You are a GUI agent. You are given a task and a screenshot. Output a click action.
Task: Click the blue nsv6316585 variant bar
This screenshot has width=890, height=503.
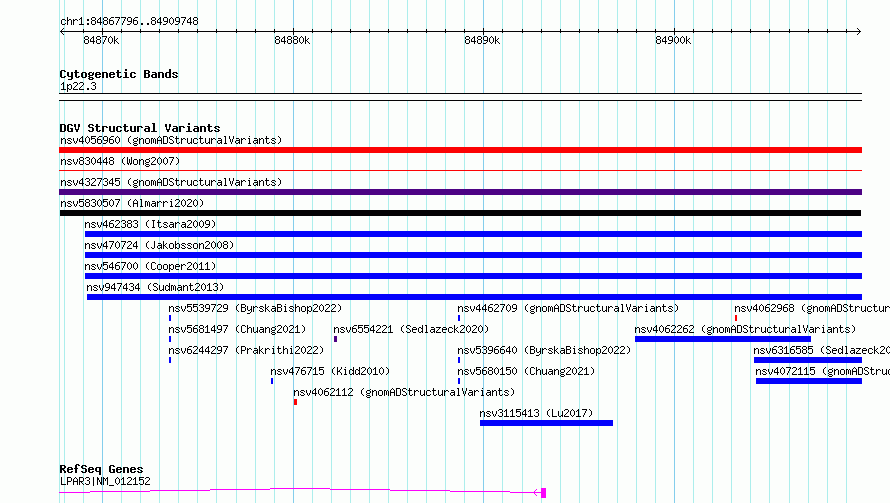click(808, 360)
